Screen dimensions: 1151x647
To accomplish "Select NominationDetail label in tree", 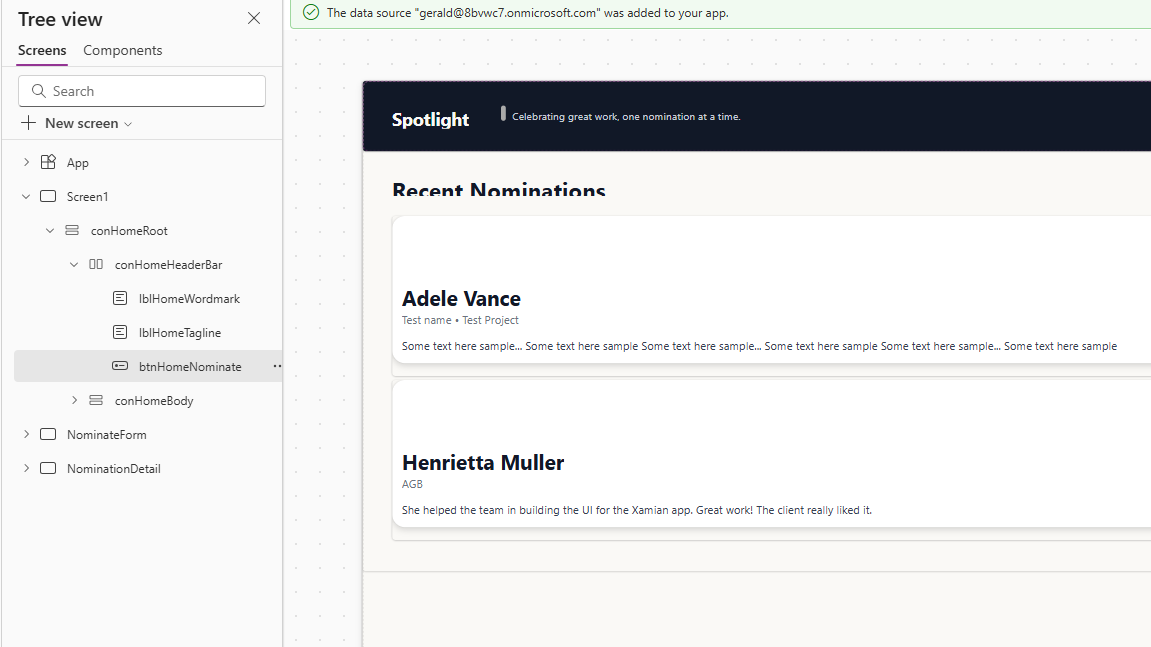I will (x=114, y=469).
